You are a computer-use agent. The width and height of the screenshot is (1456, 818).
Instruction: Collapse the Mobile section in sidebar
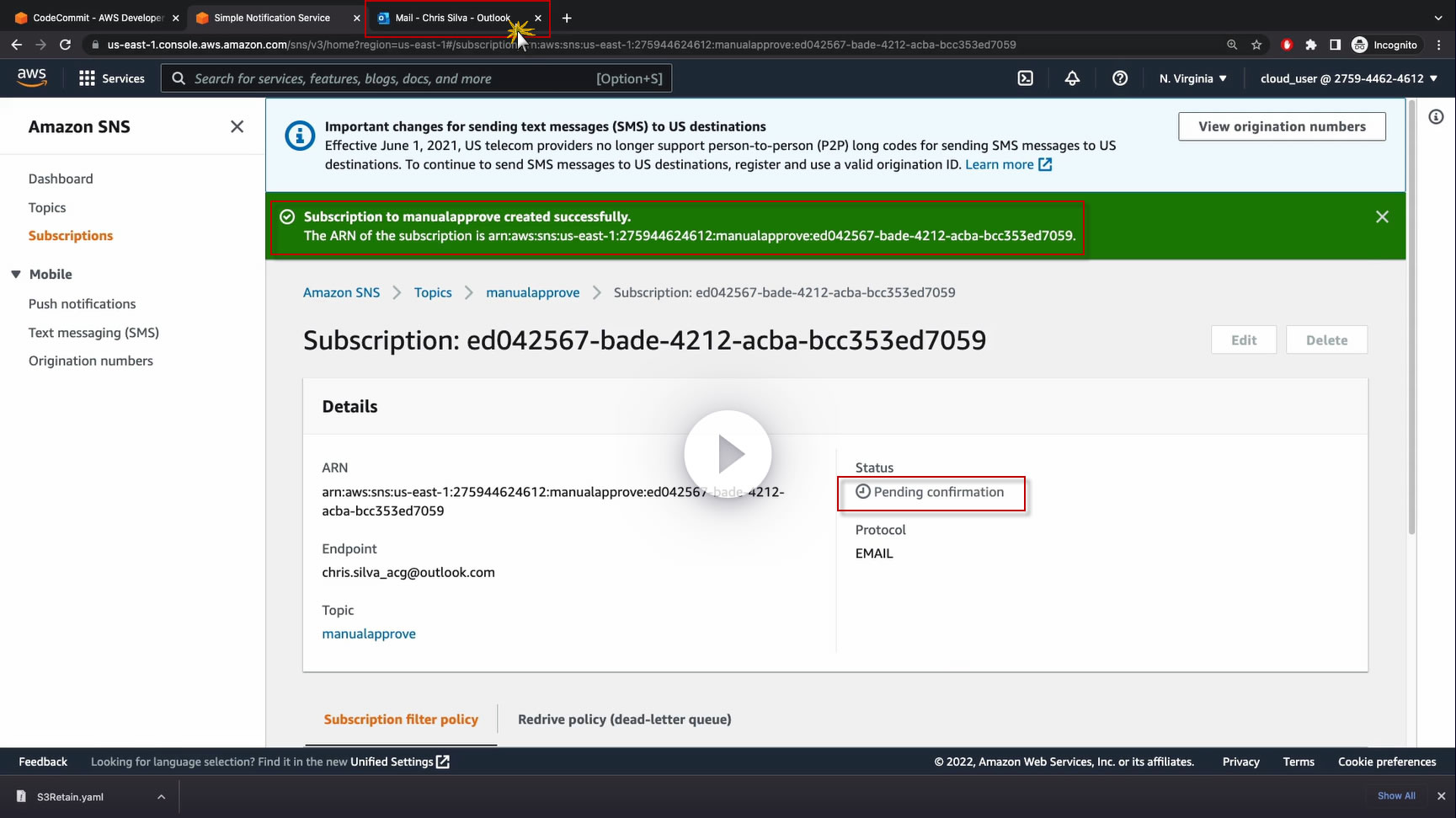pyautogui.click(x=16, y=275)
